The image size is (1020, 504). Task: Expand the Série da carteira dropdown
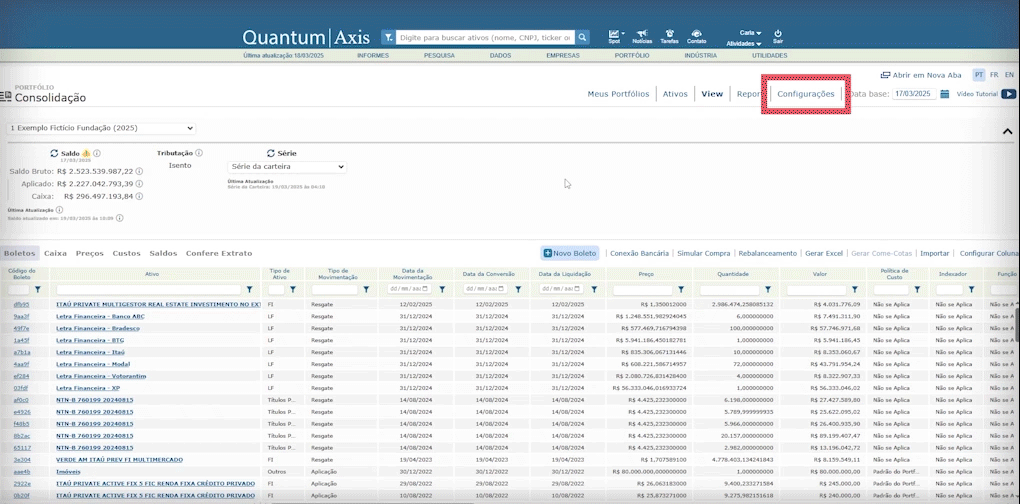[287, 167]
